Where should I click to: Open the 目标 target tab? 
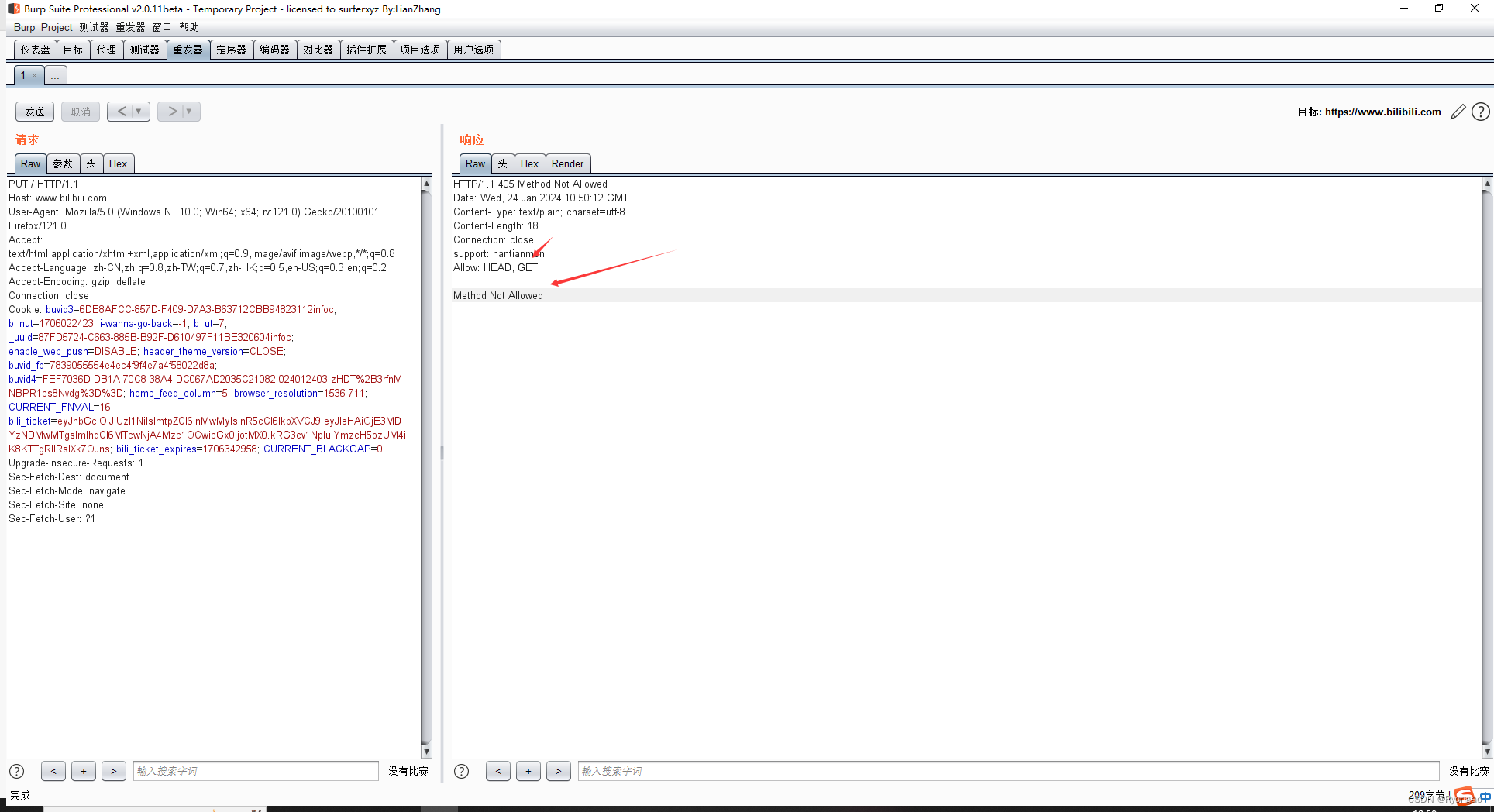click(74, 50)
